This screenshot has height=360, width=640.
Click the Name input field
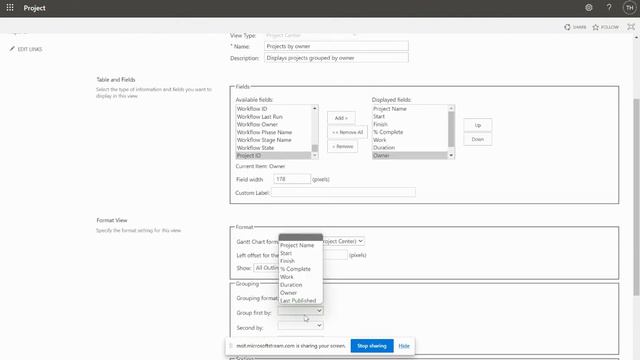[x=336, y=46]
